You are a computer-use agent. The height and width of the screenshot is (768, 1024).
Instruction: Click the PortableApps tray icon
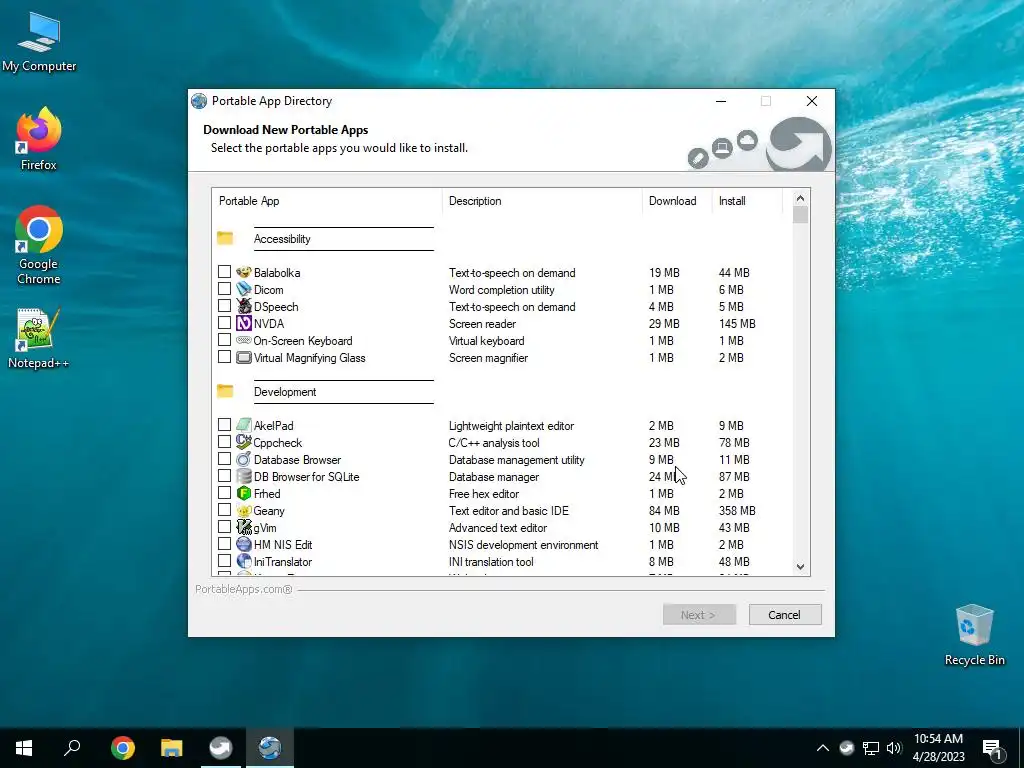[847, 748]
